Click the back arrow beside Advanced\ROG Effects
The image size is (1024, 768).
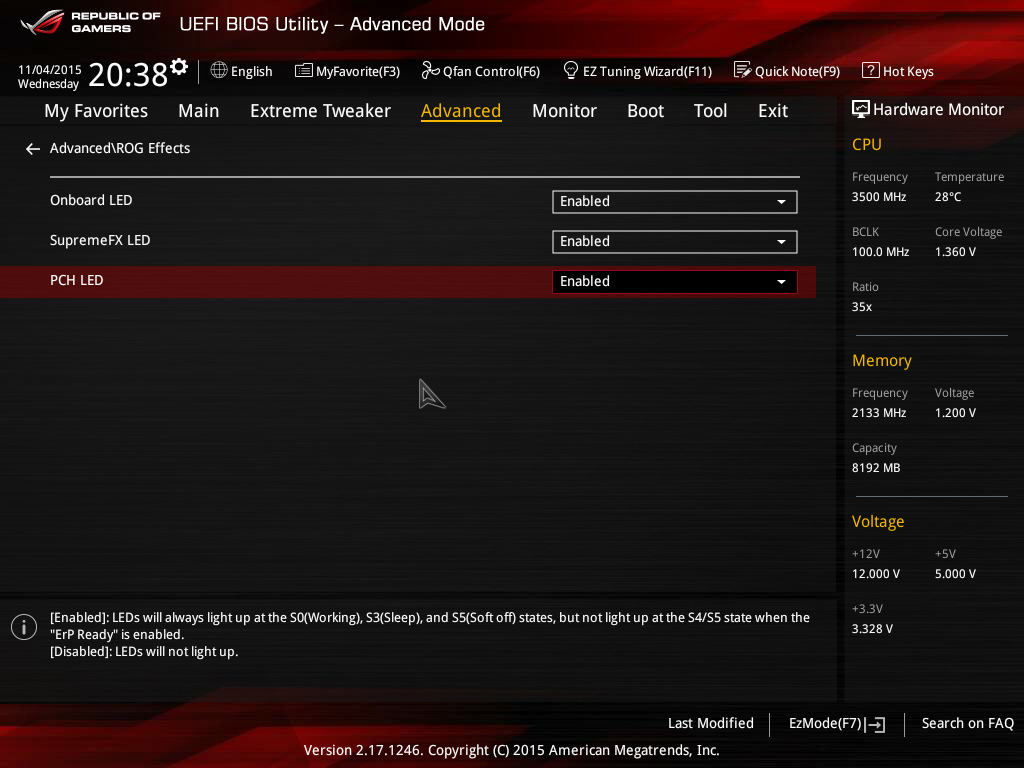point(33,149)
